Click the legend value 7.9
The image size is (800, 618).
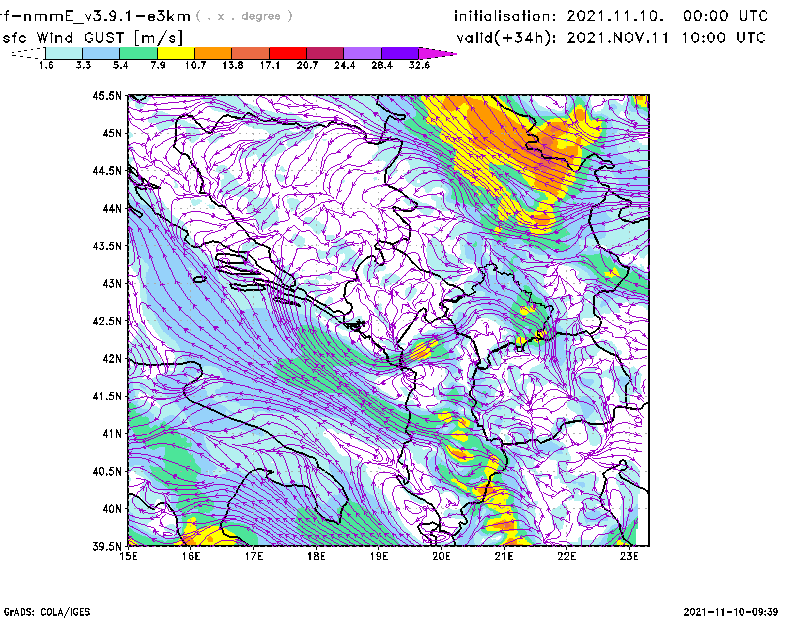[158, 65]
